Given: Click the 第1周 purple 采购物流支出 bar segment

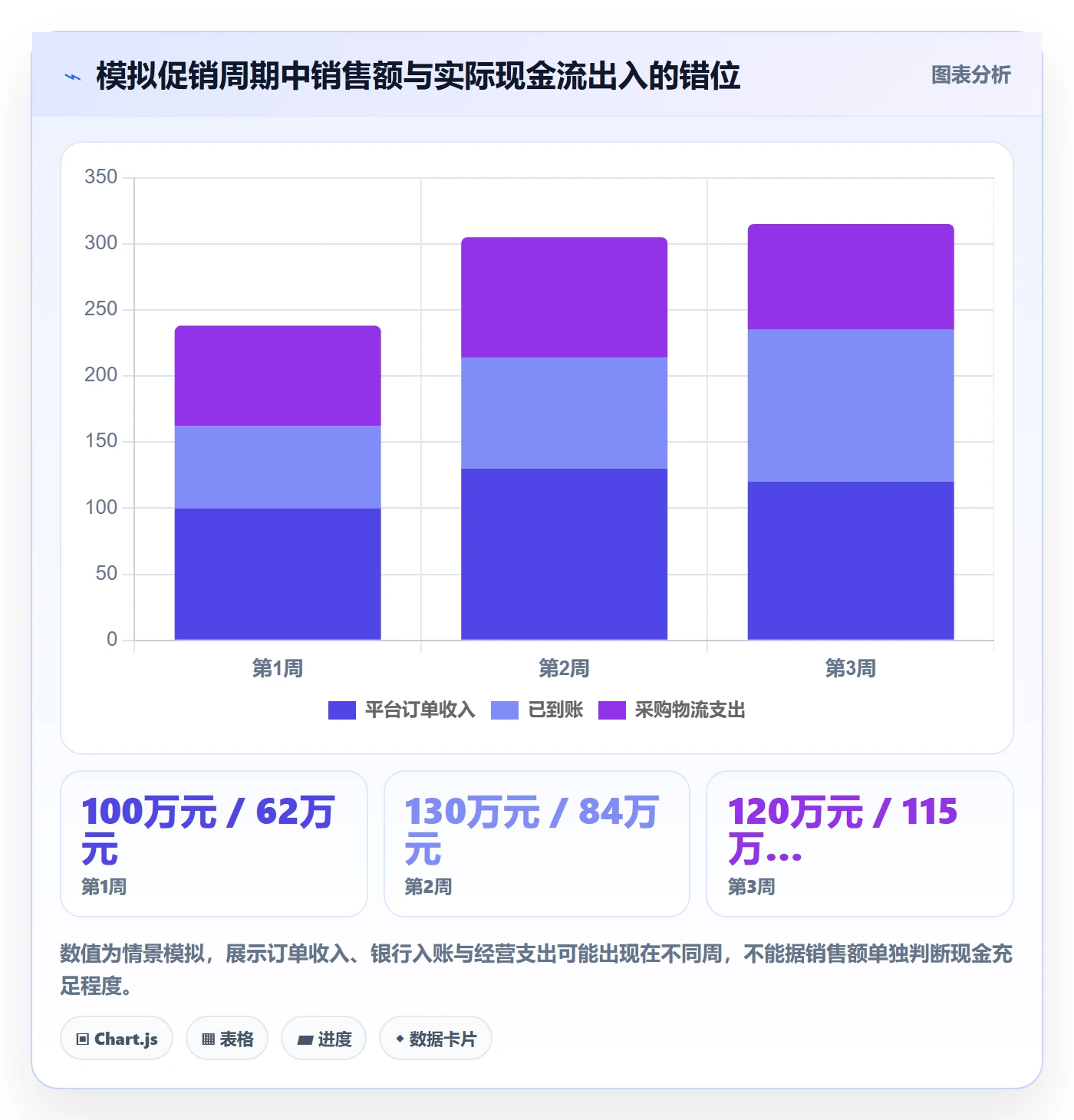Looking at the screenshot, I should pyautogui.click(x=278, y=376).
